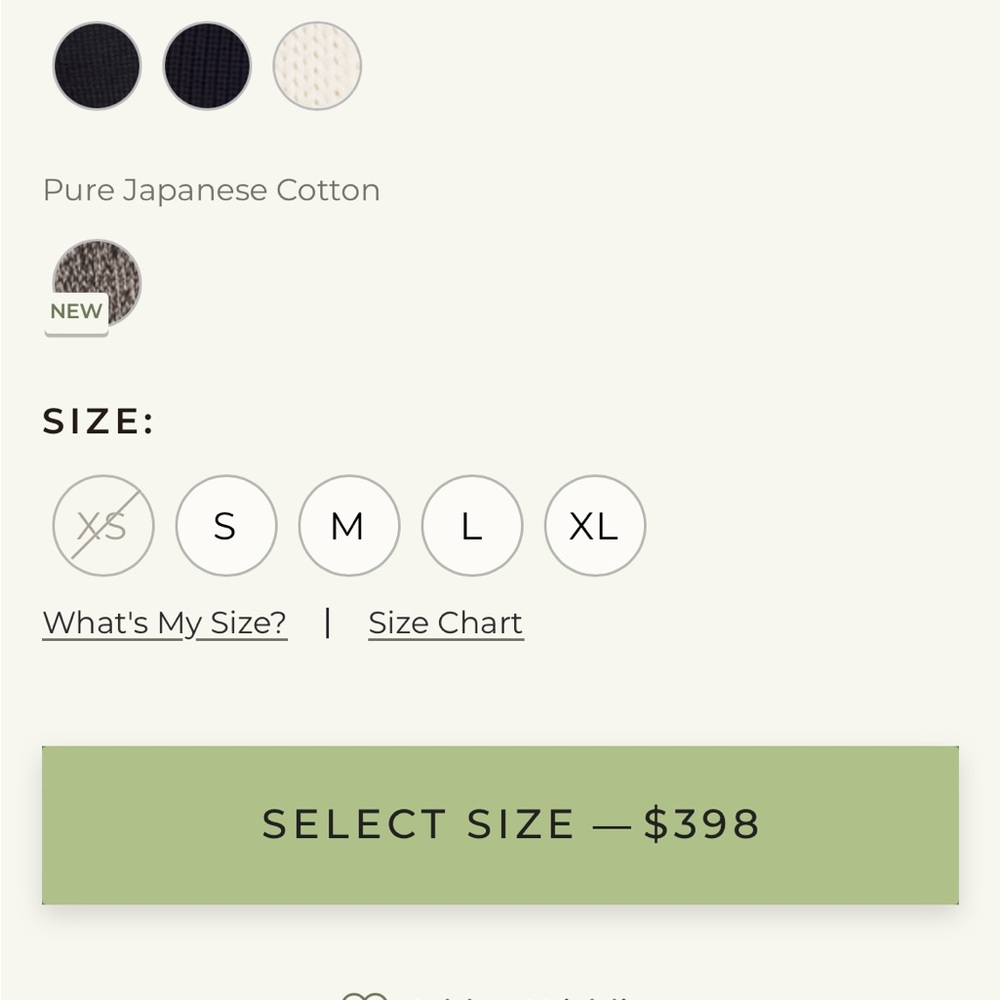Viewport: 1000px width, 1000px height.
Task: Click the NEW badge on the swatch
Action: click(77, 312)
